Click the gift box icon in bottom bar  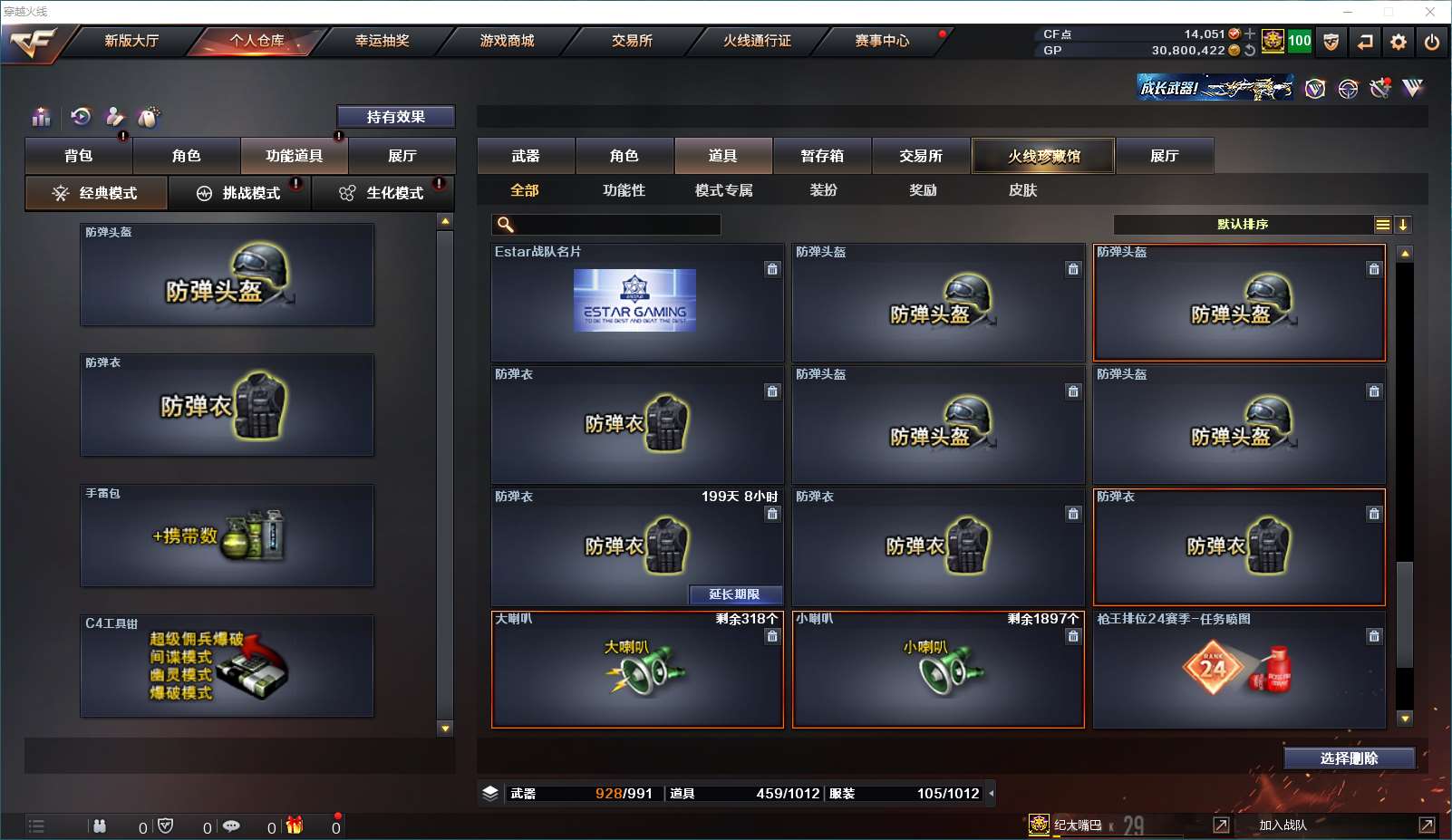pyautogui.click(x=295, y=826)
